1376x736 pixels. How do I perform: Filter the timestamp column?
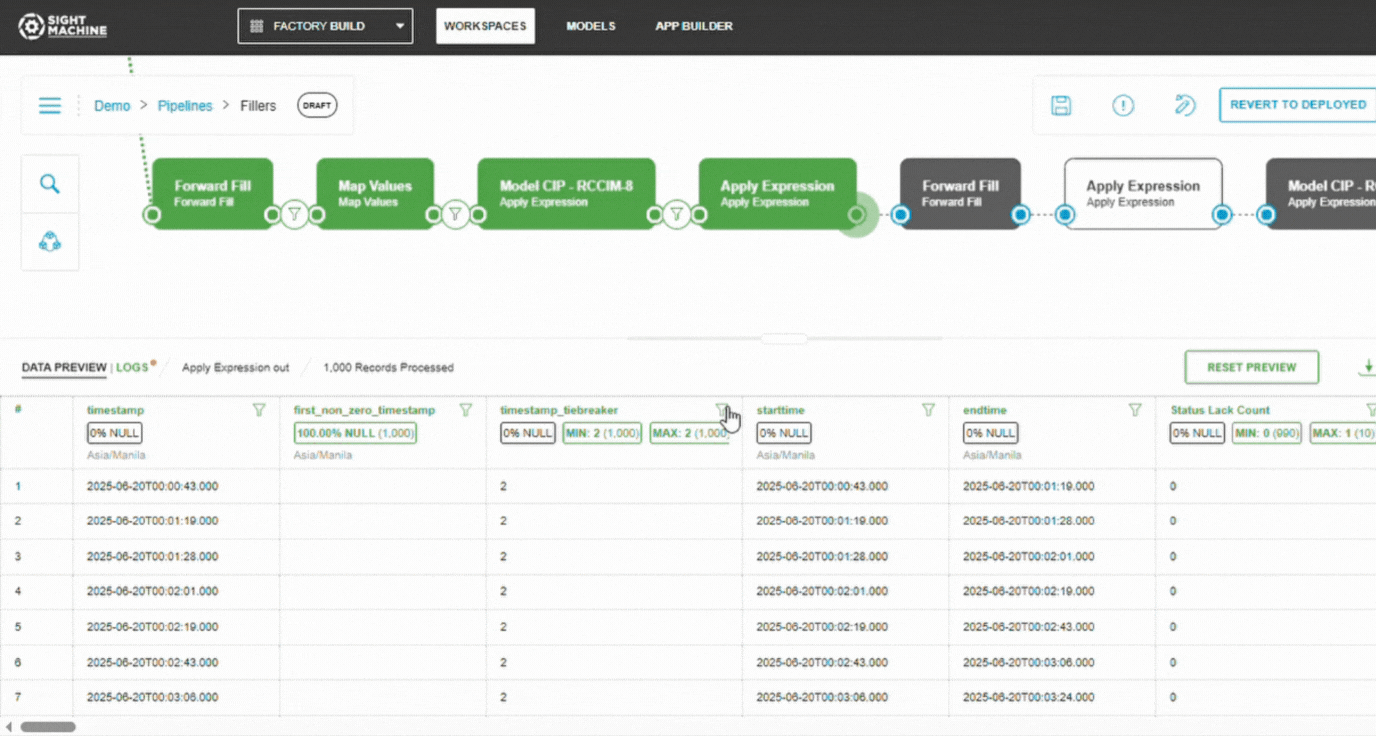tap(259, 410)
